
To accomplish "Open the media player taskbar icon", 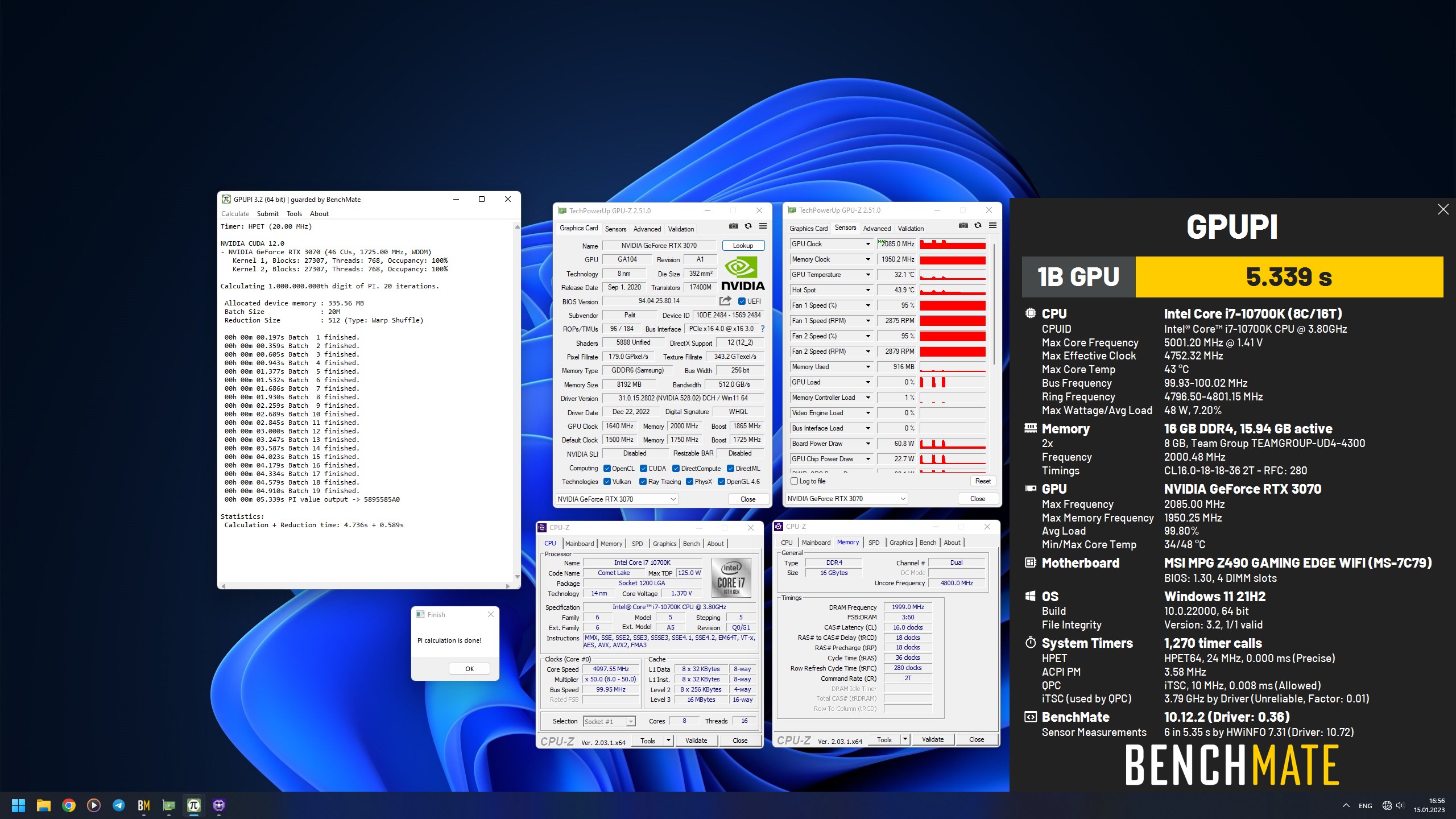I will (93, 805).
